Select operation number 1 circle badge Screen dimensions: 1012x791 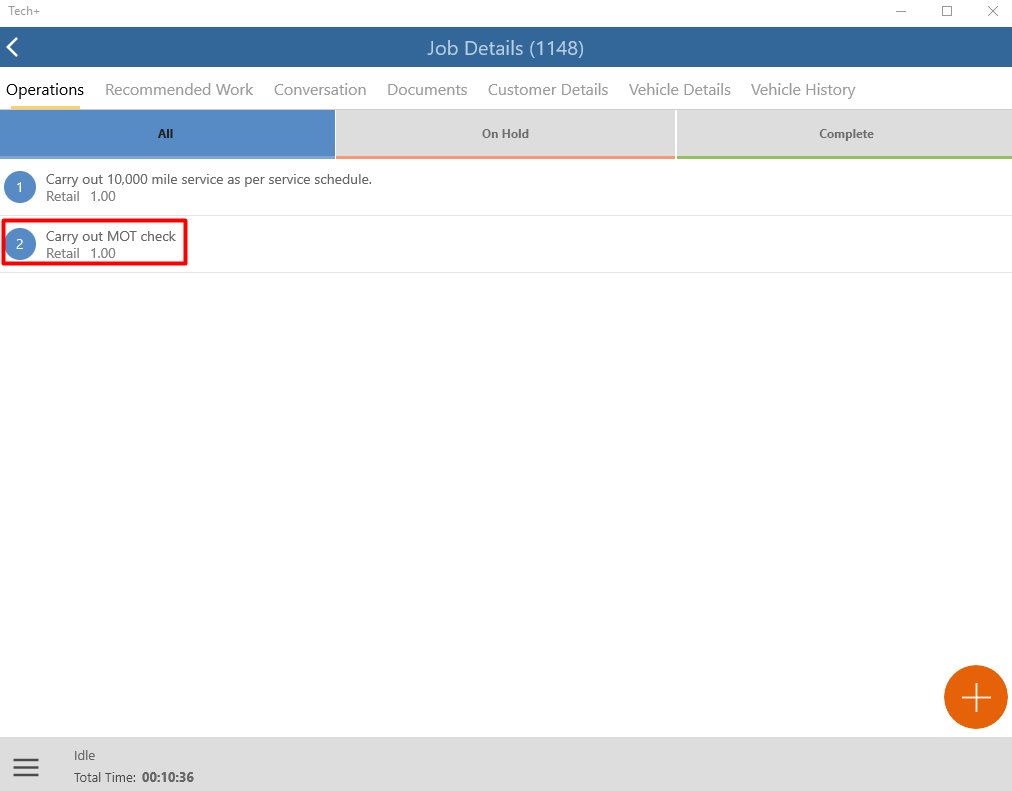(x=20, y=187)
